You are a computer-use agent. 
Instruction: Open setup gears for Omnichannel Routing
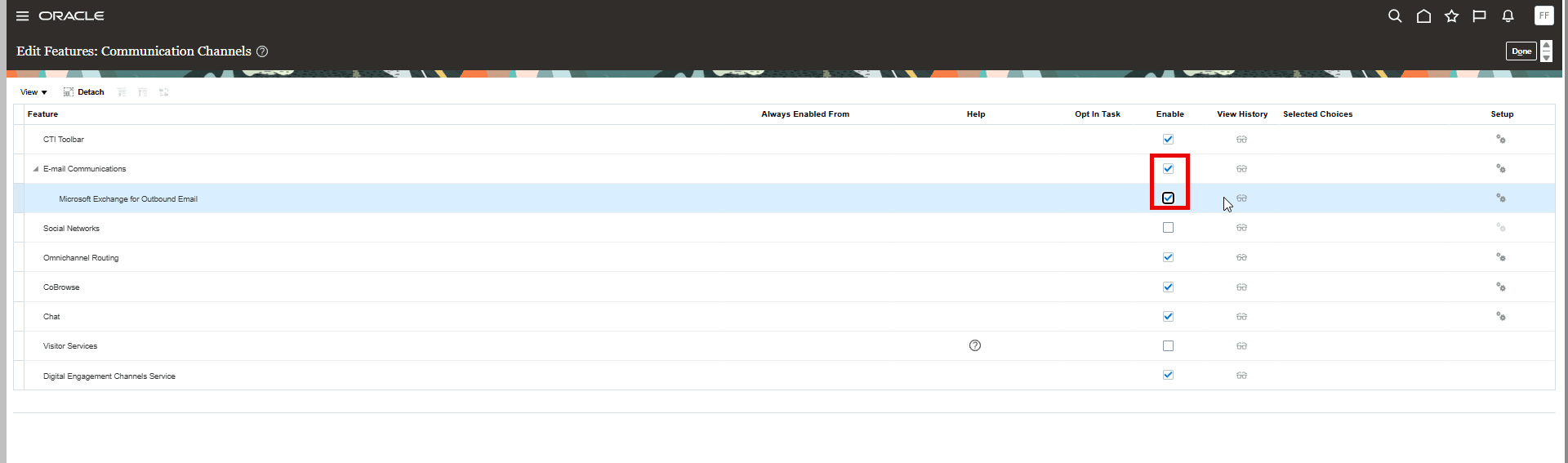tap(1501, 256)
